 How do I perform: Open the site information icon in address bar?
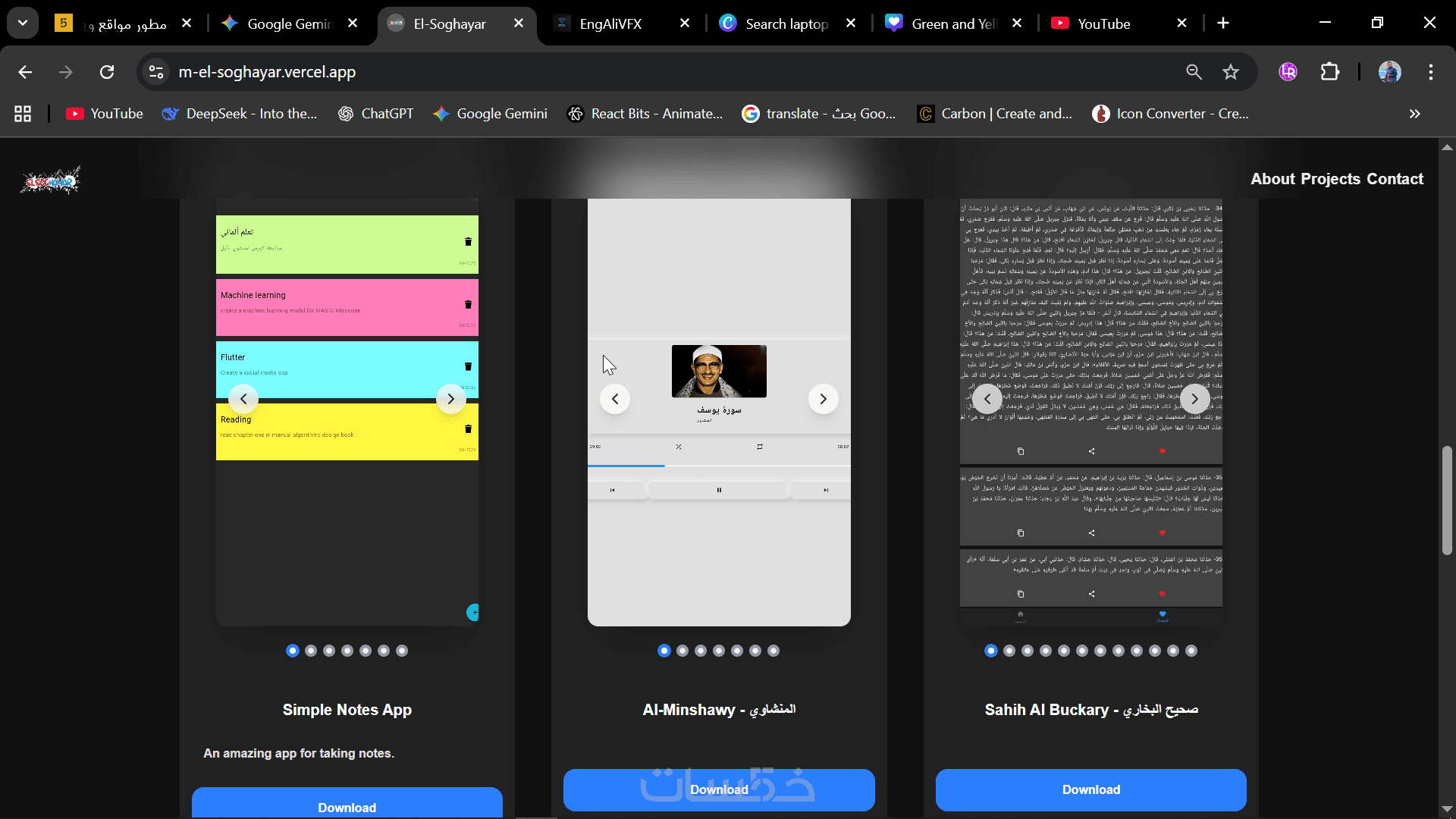pos(156,72)
